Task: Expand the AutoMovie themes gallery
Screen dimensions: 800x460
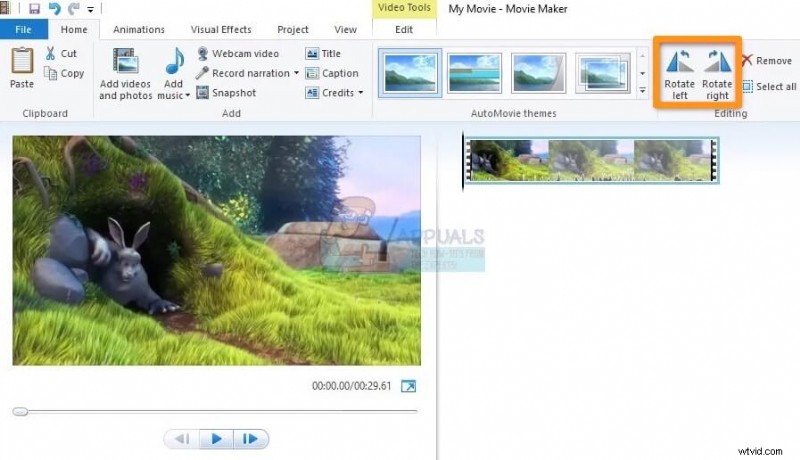Action: click(x=642, y=91)
